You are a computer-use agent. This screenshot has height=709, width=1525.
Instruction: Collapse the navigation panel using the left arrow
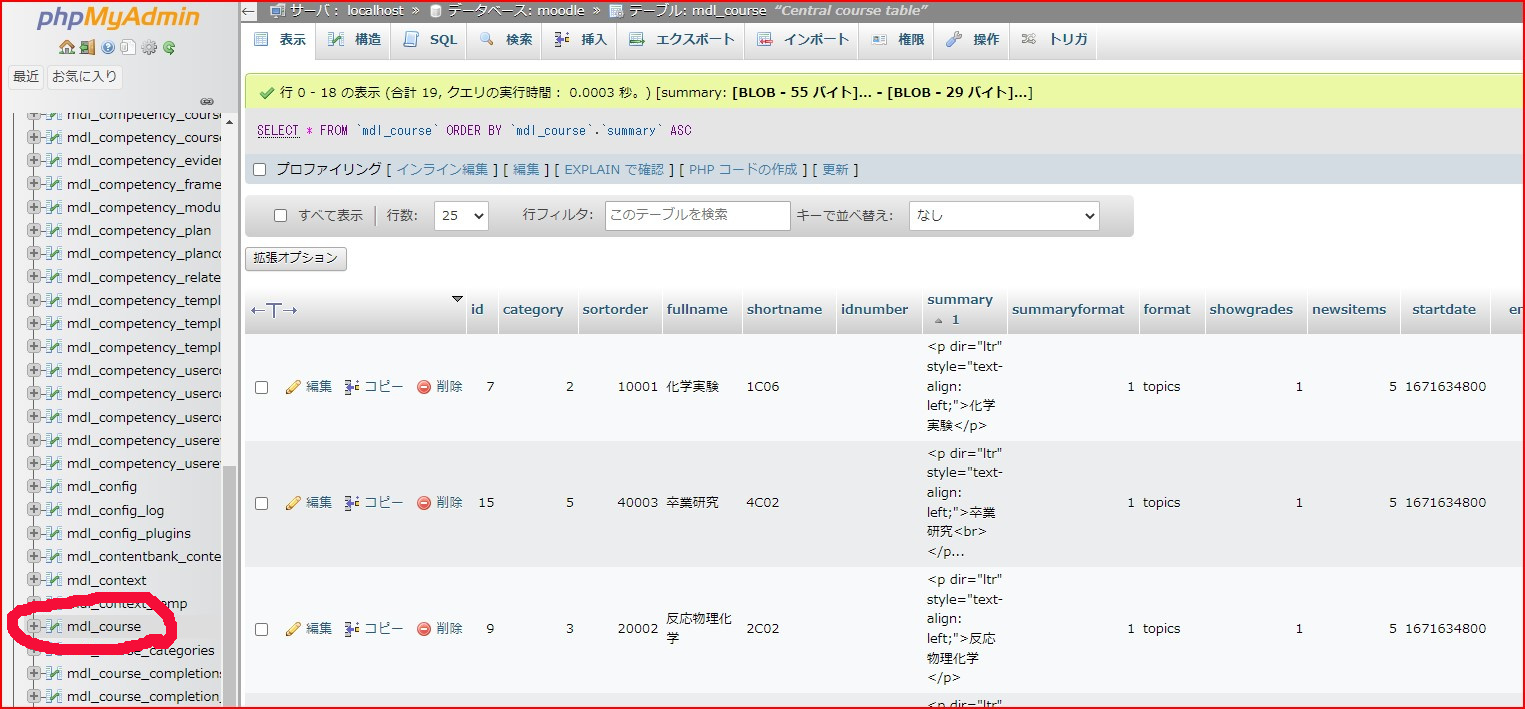tap(249, 11)
